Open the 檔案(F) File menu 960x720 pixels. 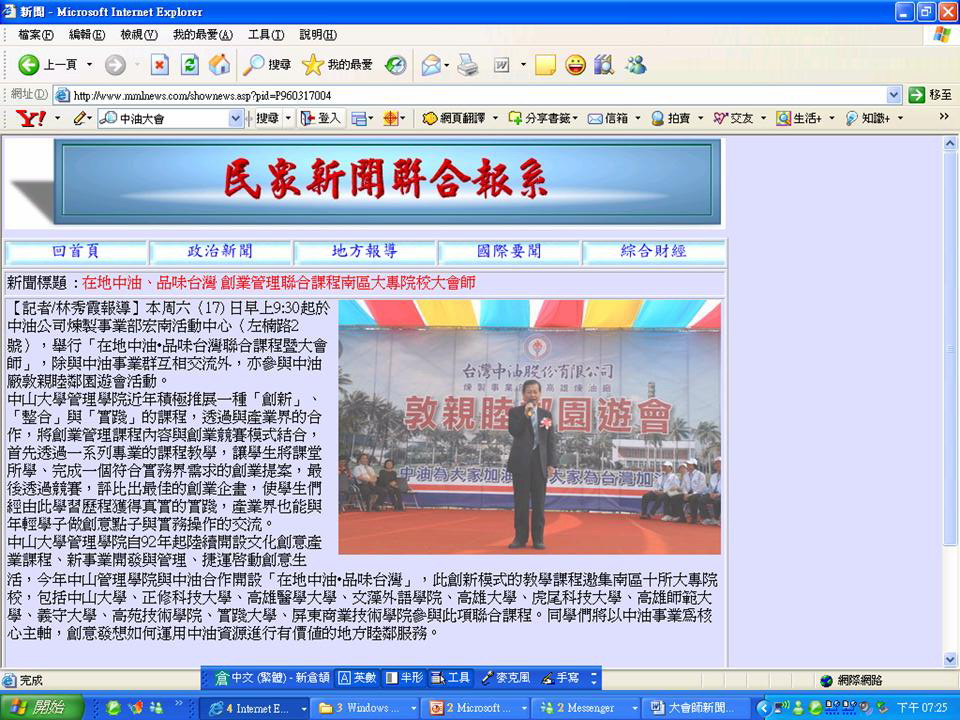coord(36,35)
